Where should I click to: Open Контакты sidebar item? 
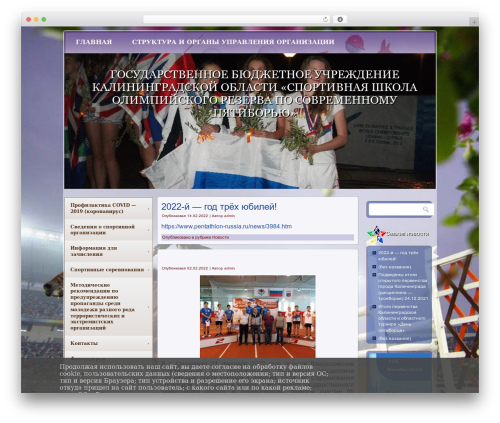(x=108, y=343)
